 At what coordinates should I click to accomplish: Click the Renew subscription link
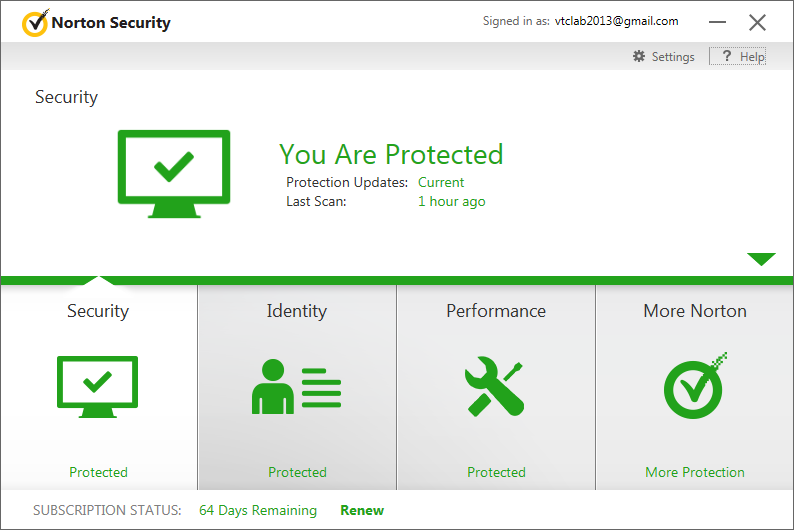tap(362, 510)
